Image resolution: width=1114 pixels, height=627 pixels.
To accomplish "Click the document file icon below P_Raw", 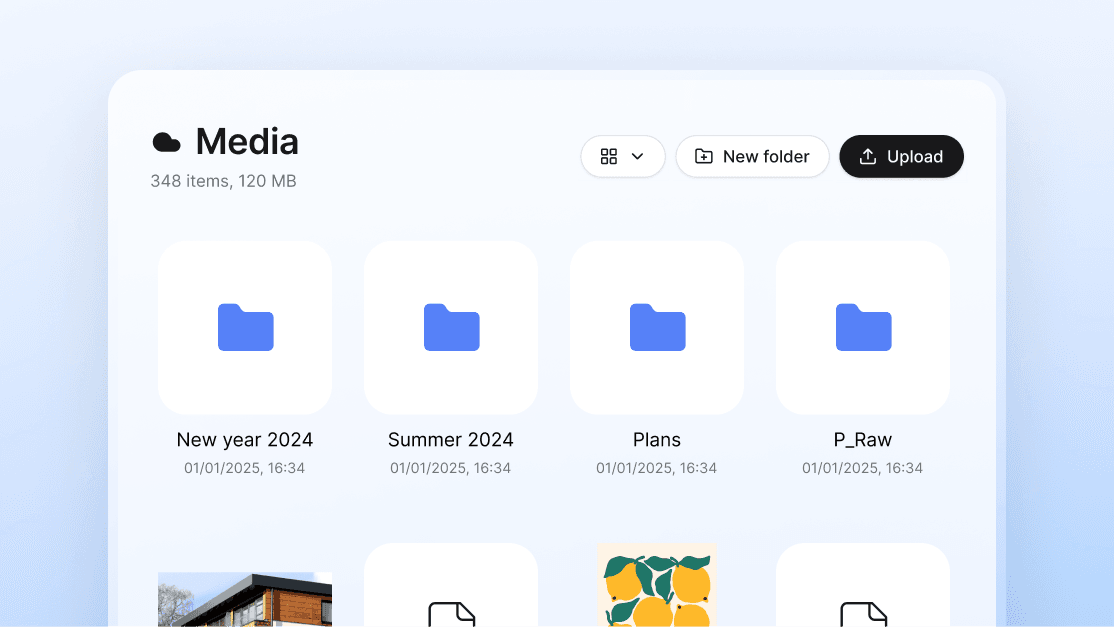I will (x=863, y=611).
